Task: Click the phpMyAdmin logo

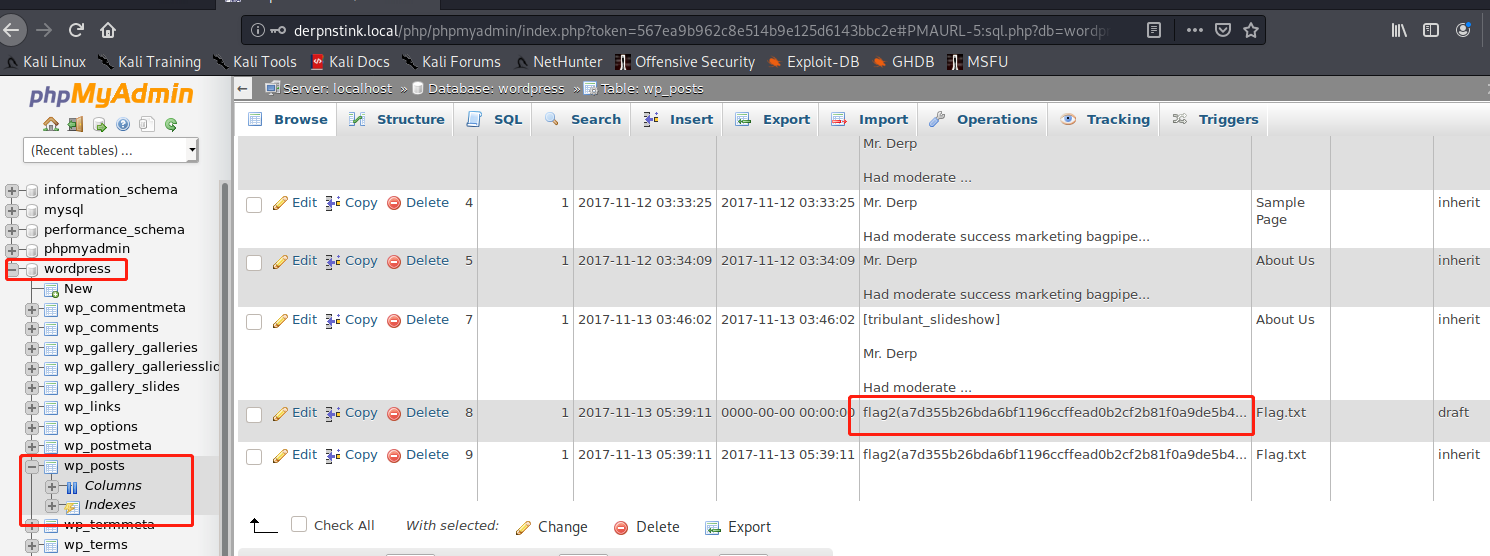Action: tap(111, 95)
